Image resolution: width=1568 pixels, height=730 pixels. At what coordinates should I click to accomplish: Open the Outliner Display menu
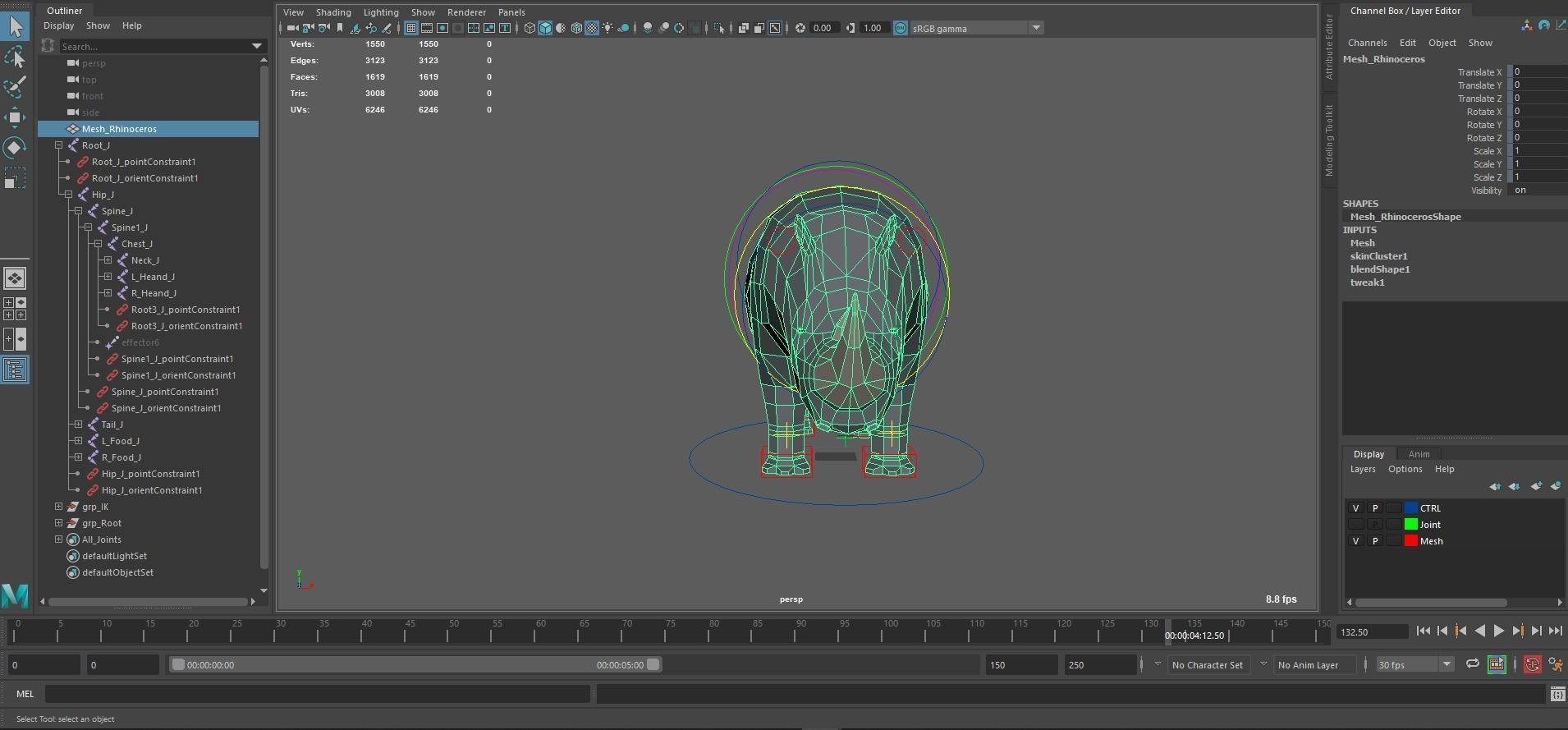tap(58, 25)
